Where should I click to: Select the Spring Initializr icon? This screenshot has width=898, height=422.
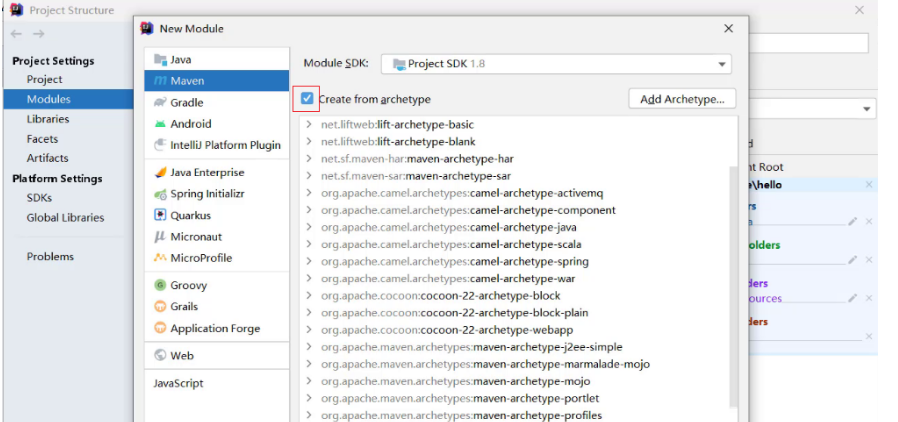[160, 194]
